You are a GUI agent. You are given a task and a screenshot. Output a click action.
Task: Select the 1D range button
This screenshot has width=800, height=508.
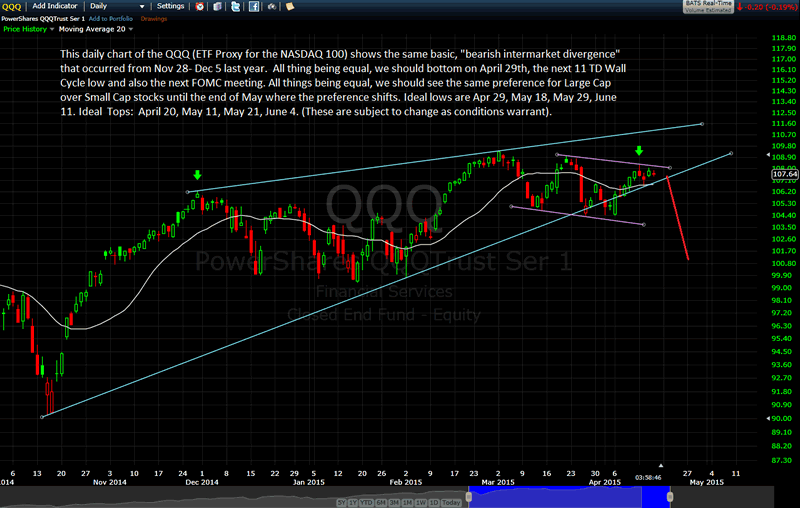click(434, 503)
